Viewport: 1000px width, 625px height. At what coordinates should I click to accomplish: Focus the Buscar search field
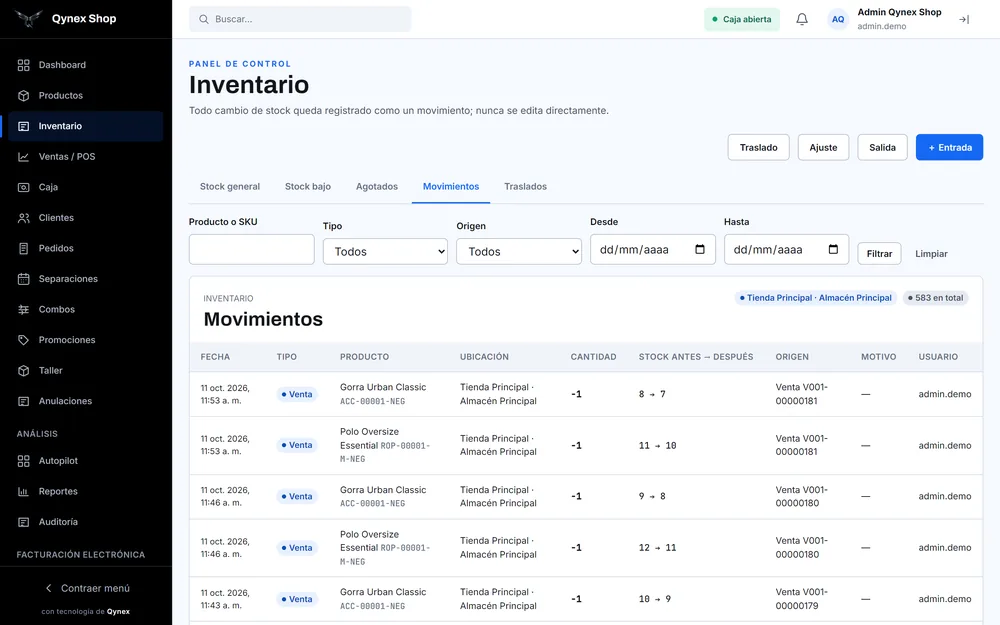(300, 19)
